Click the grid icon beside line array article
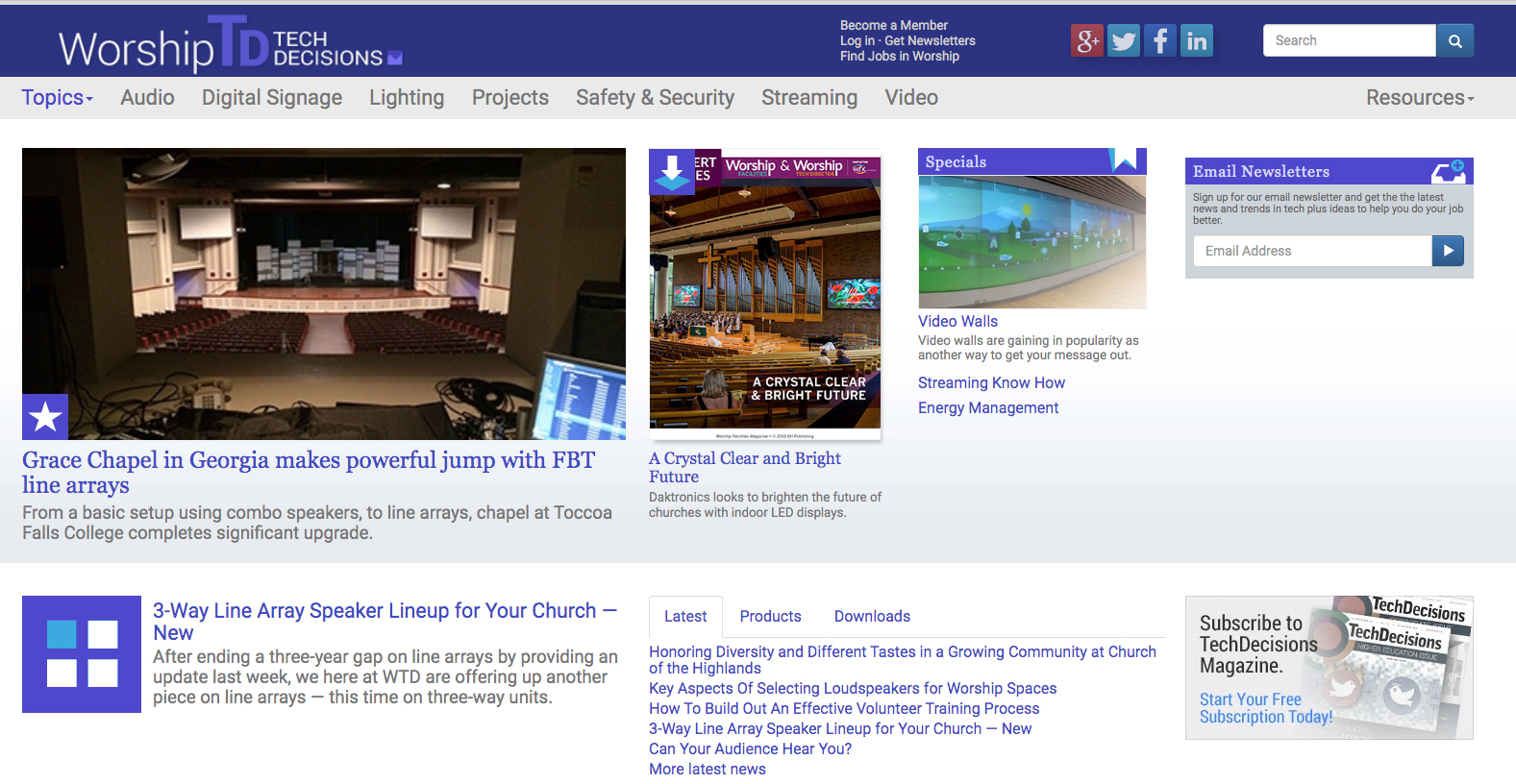 click(x=82, y=654)
